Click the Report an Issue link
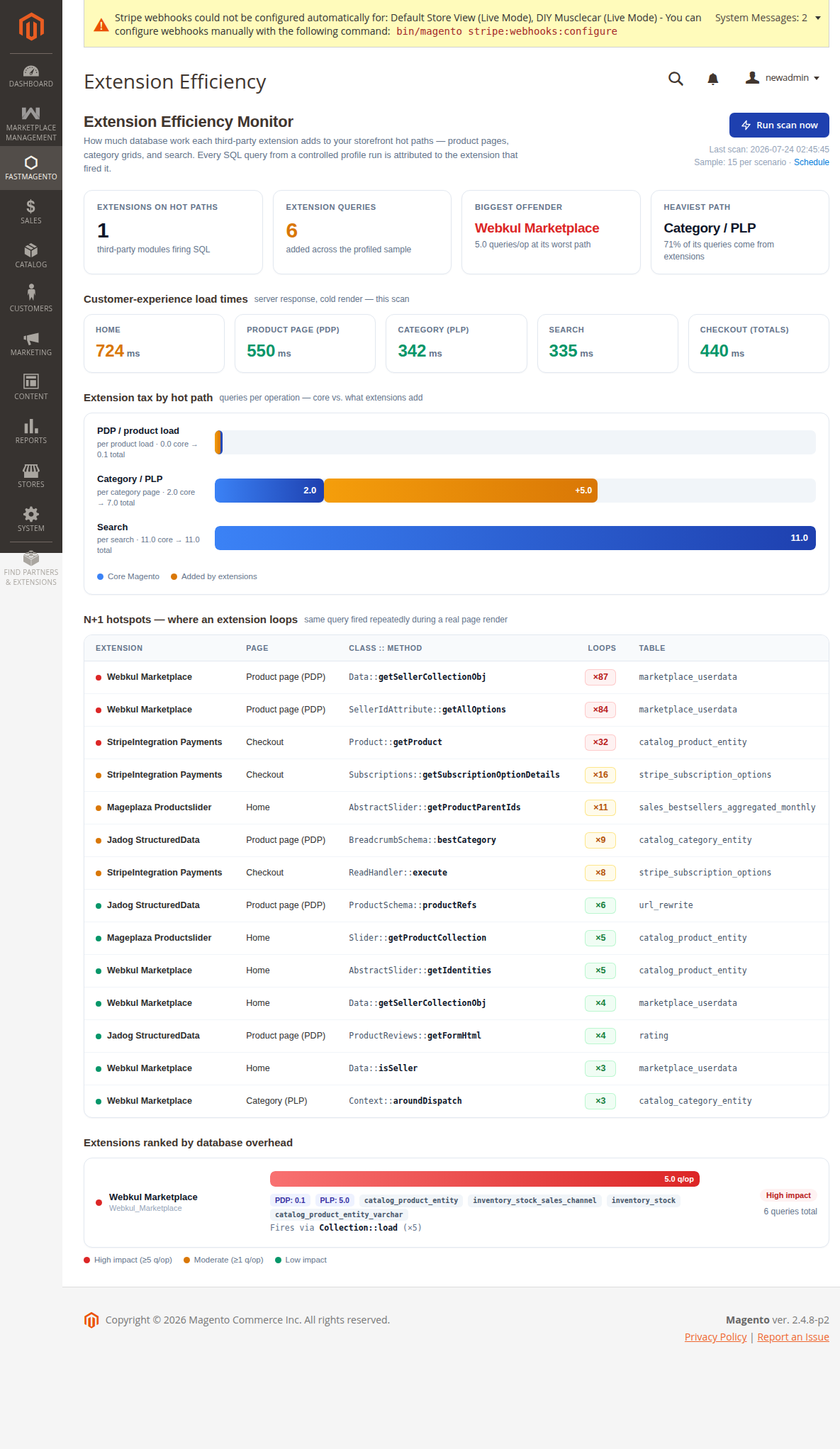 pos(793,1337)
